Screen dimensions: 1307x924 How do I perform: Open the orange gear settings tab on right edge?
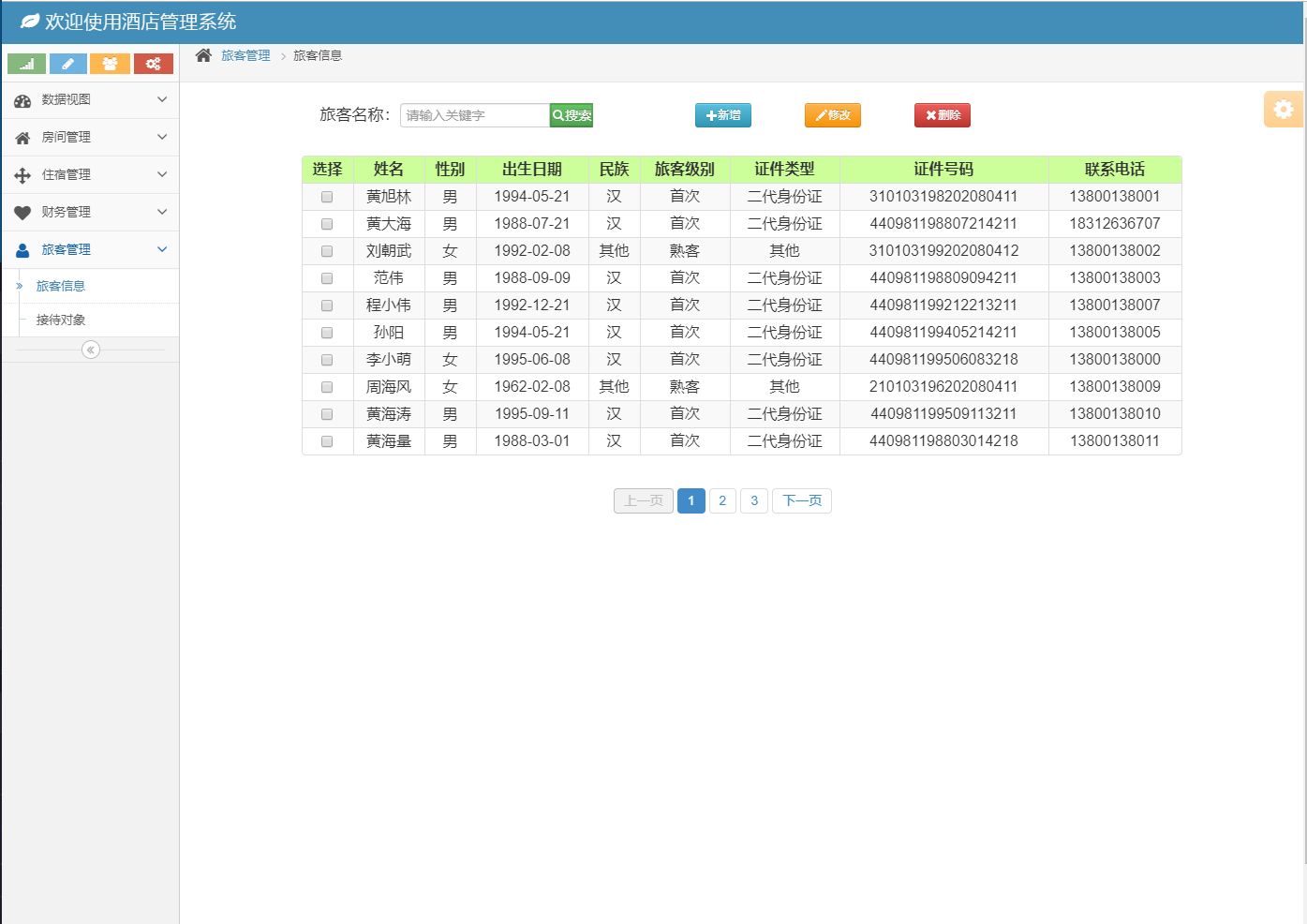point(1283,109)
